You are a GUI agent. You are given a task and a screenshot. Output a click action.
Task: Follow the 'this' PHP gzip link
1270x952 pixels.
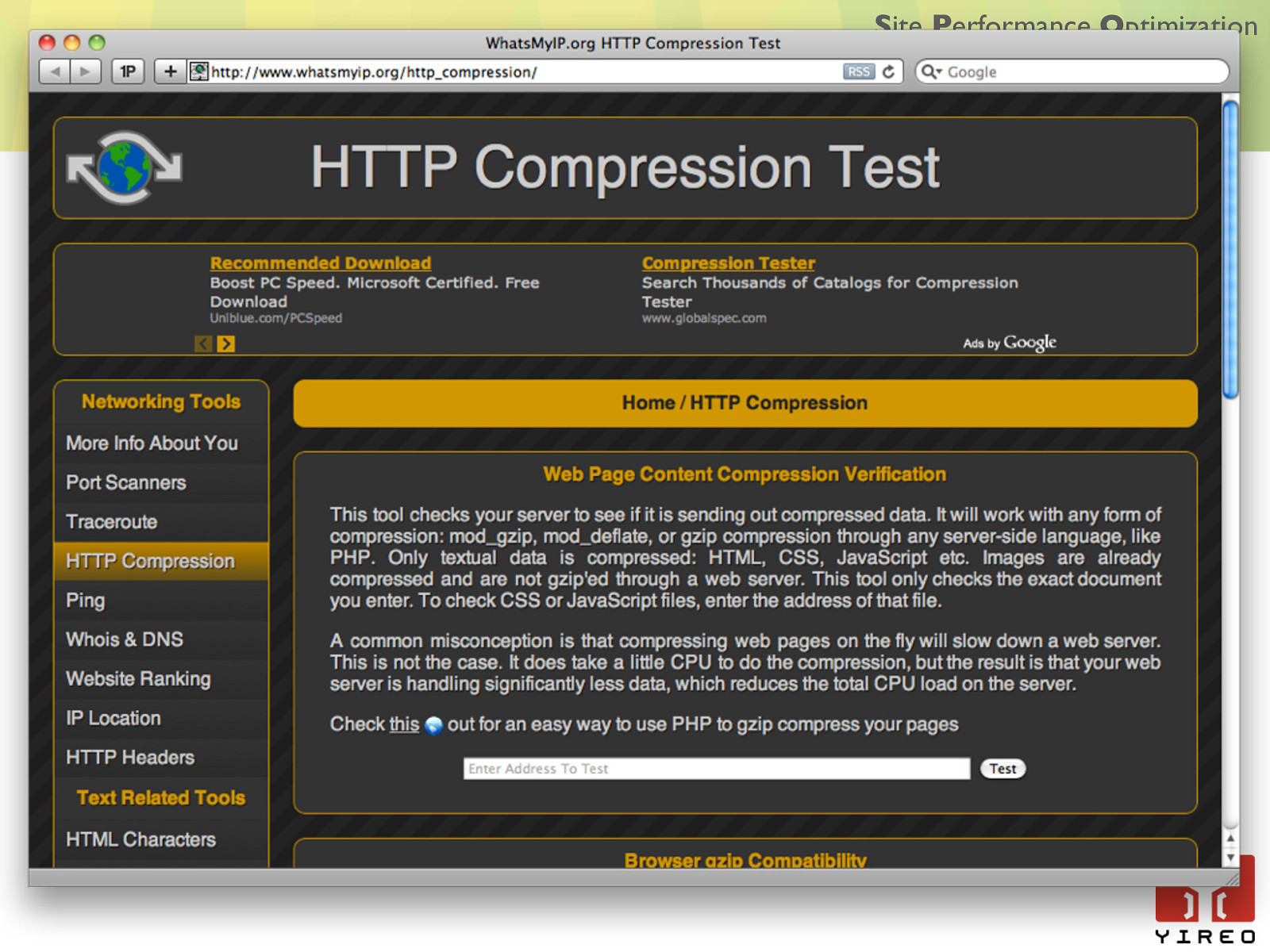pos(404,724)
